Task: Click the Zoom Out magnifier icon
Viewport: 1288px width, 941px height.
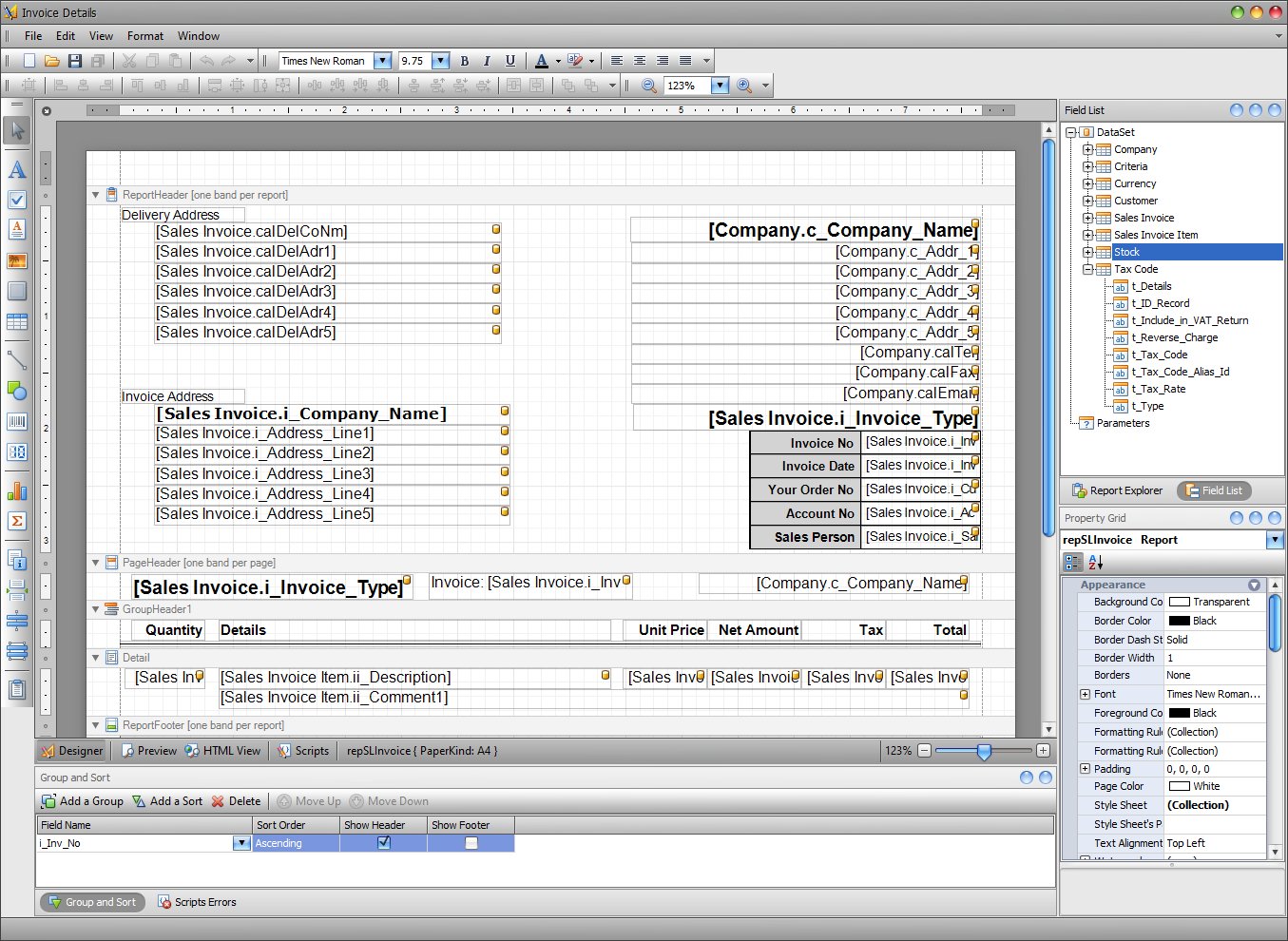Action: coord(649,86)
